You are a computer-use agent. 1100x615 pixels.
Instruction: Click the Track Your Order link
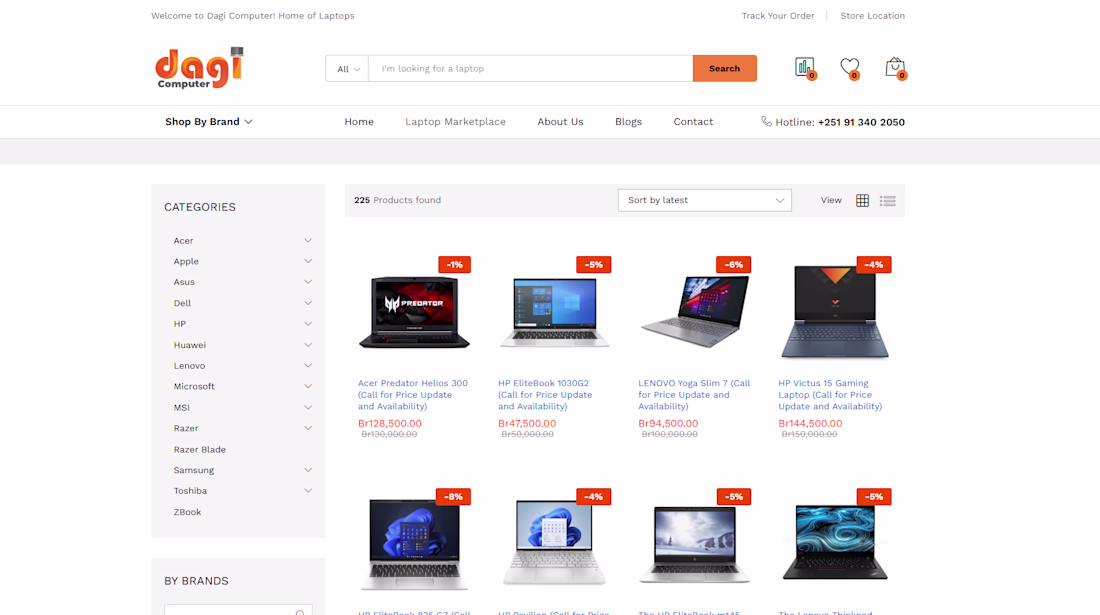778,15
